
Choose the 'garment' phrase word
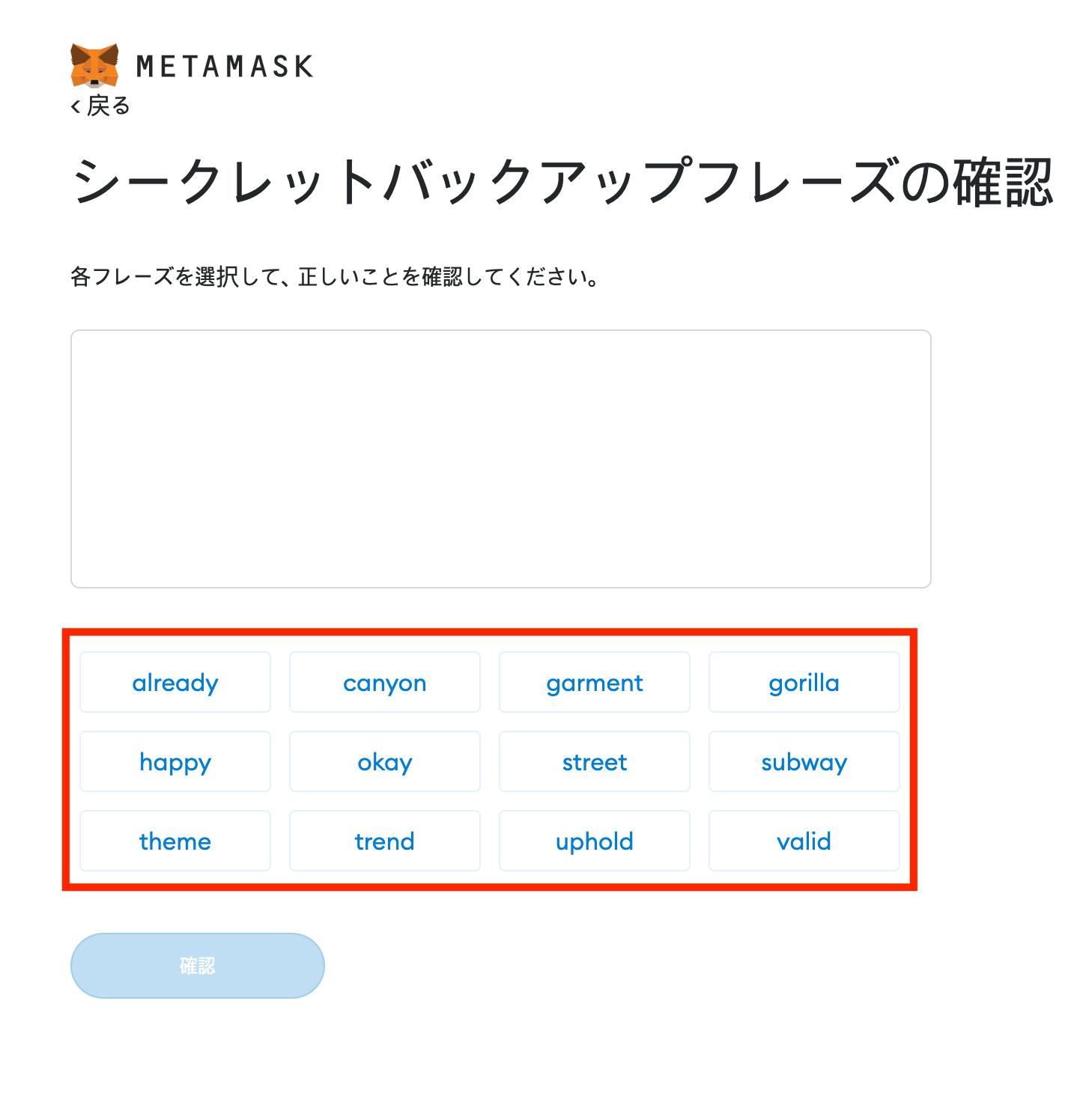click(x=595, y=682)
